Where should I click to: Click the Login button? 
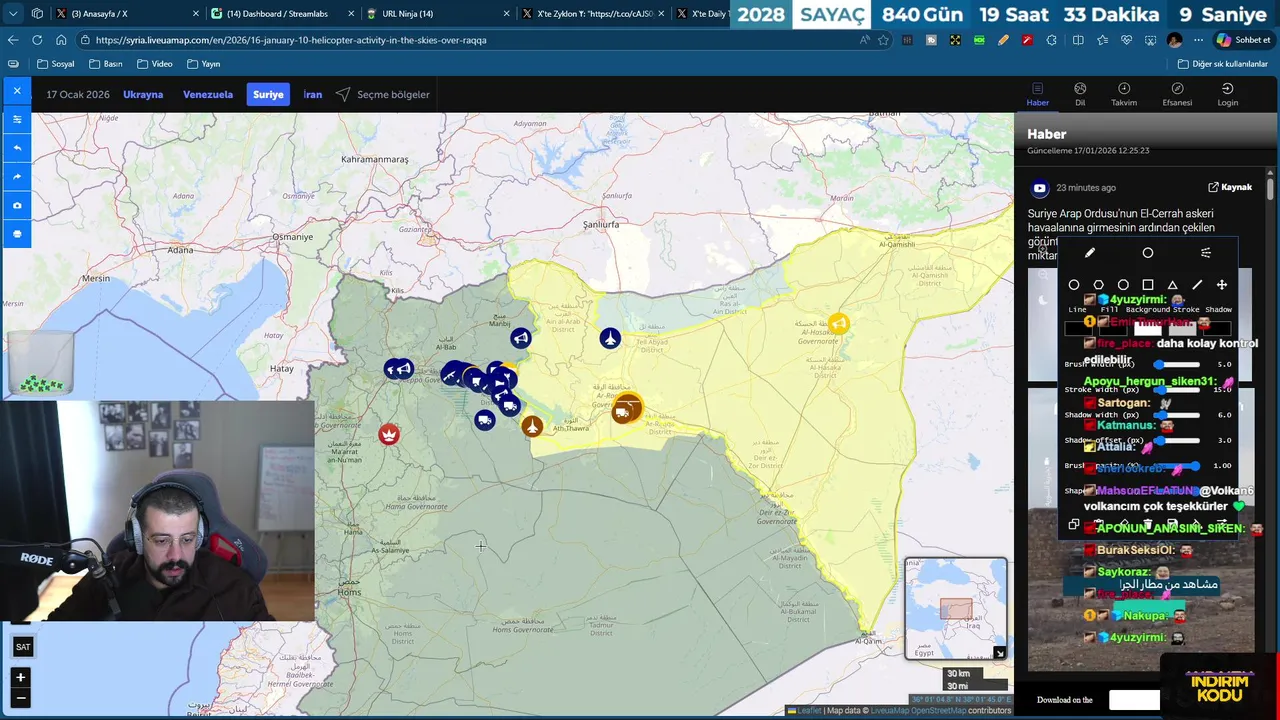pyautogui.click(x=1227, y=94)
